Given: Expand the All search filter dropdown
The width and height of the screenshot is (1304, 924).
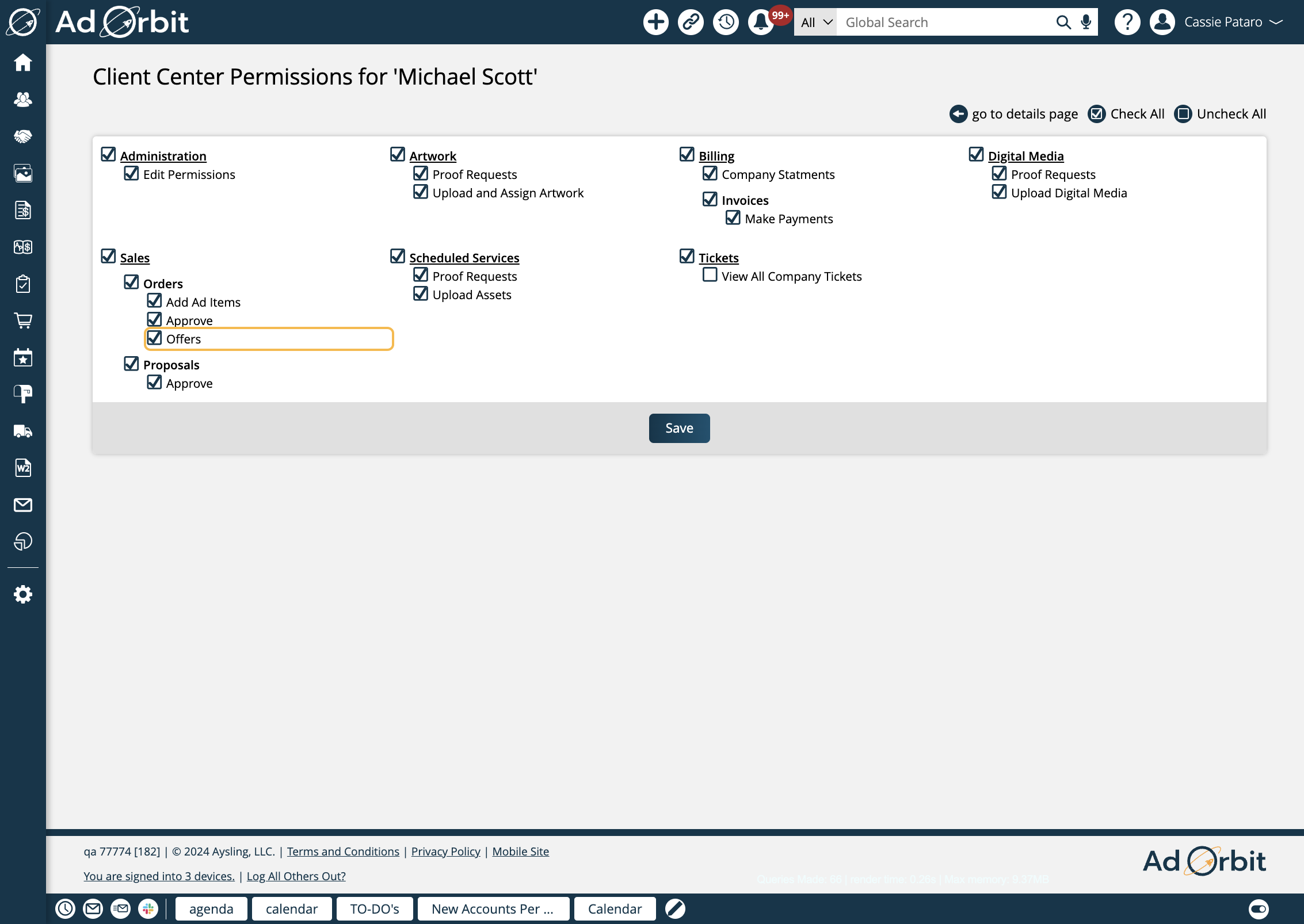Looking at the screenshot, I should click(815, 22).
